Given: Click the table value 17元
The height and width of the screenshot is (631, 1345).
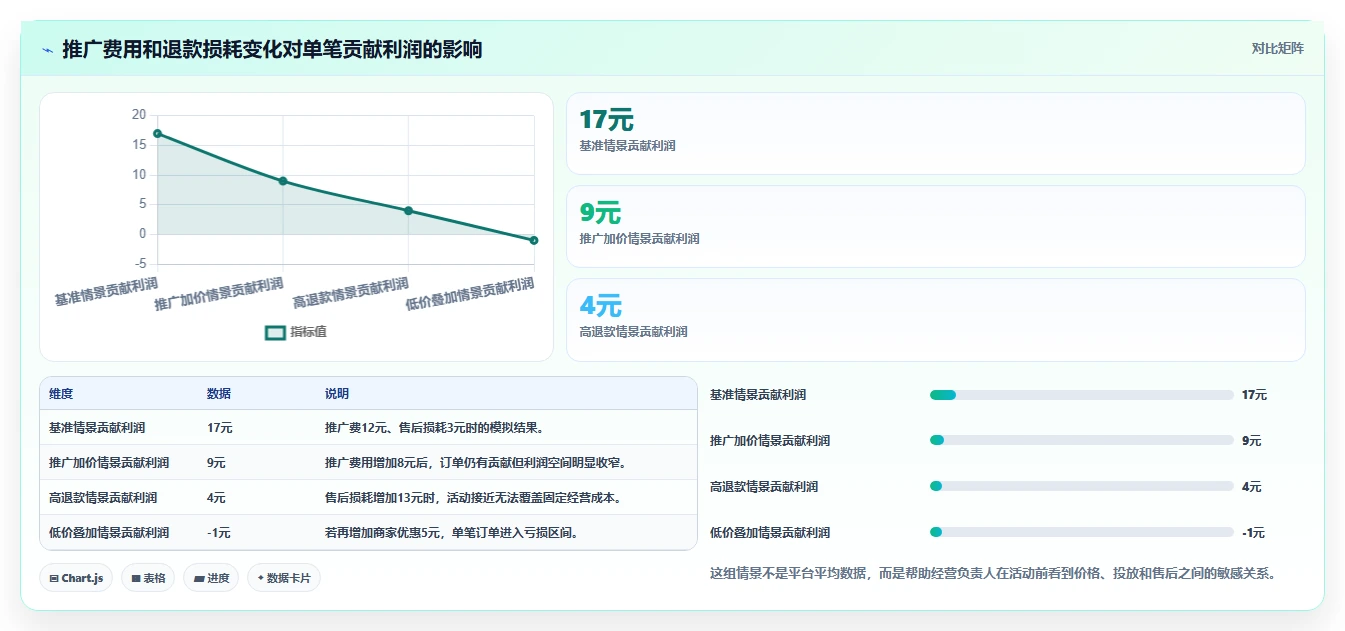Looking at the screenshot, I should [220, 428].
